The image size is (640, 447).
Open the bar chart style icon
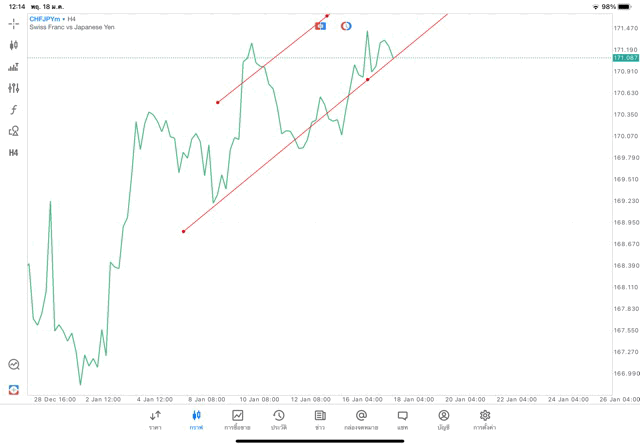click(14, 67)
